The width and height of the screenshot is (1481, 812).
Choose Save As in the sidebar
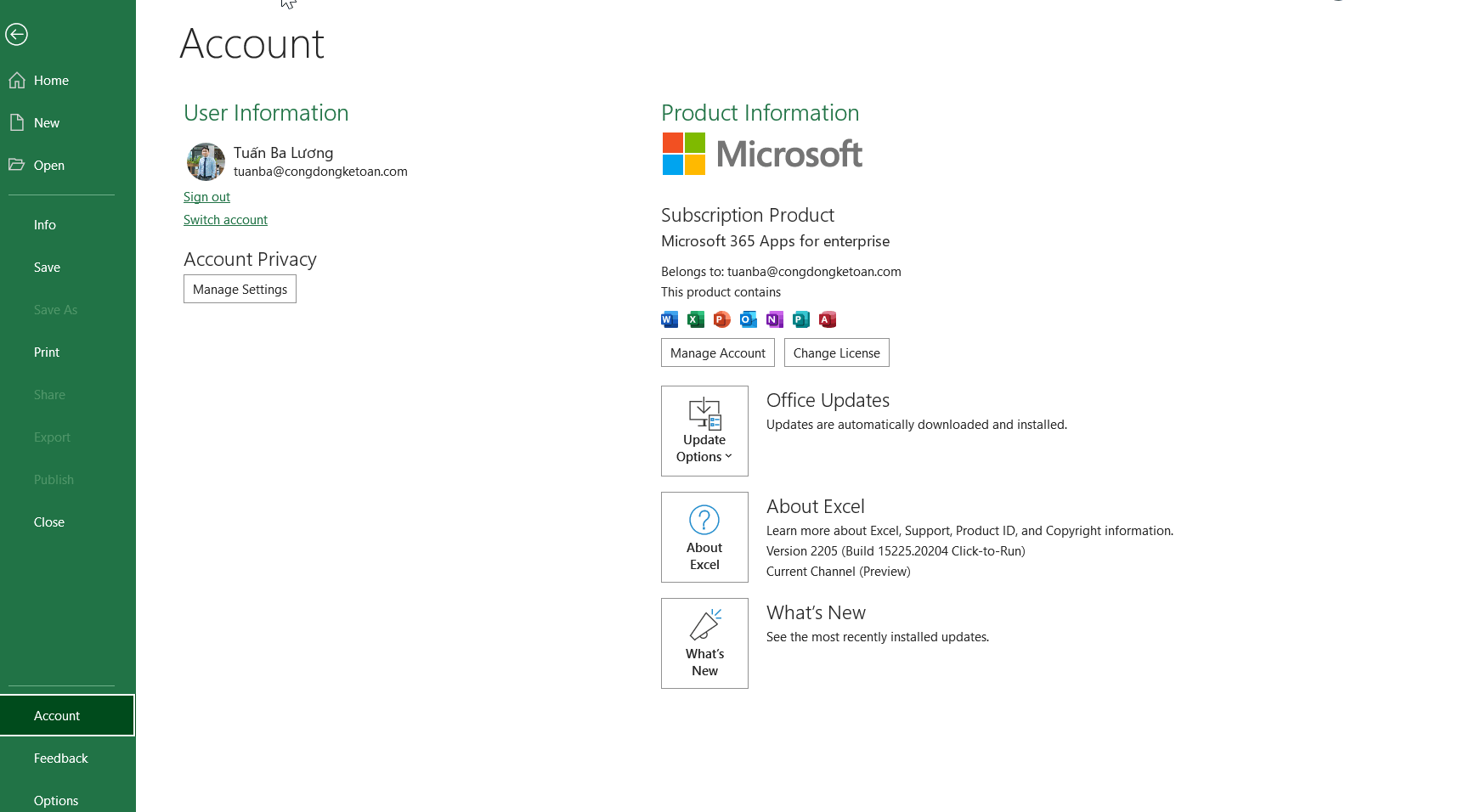(x=68, y=309)
